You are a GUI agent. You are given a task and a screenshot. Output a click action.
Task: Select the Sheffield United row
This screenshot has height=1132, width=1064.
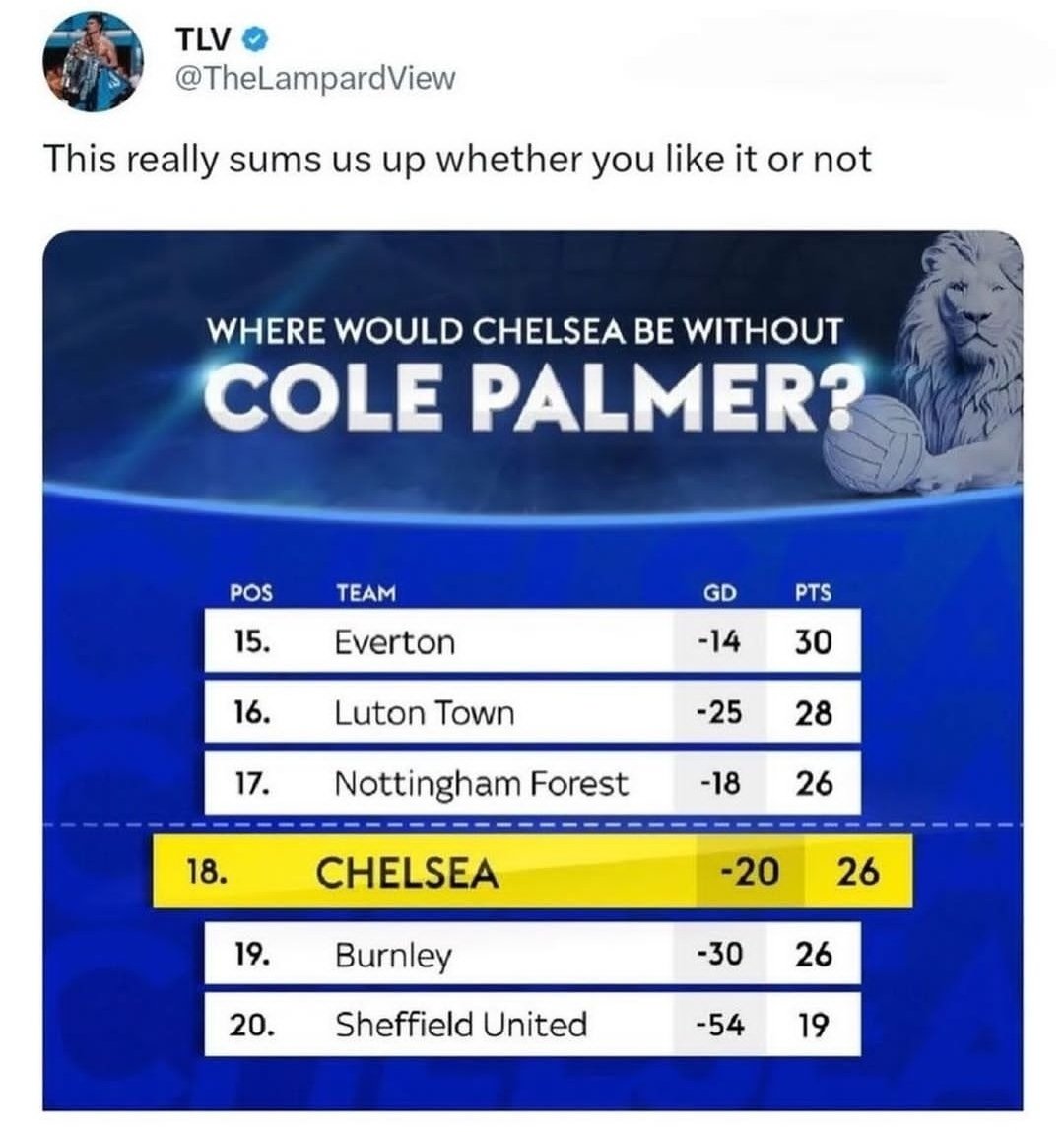(x=533, y=1025)
